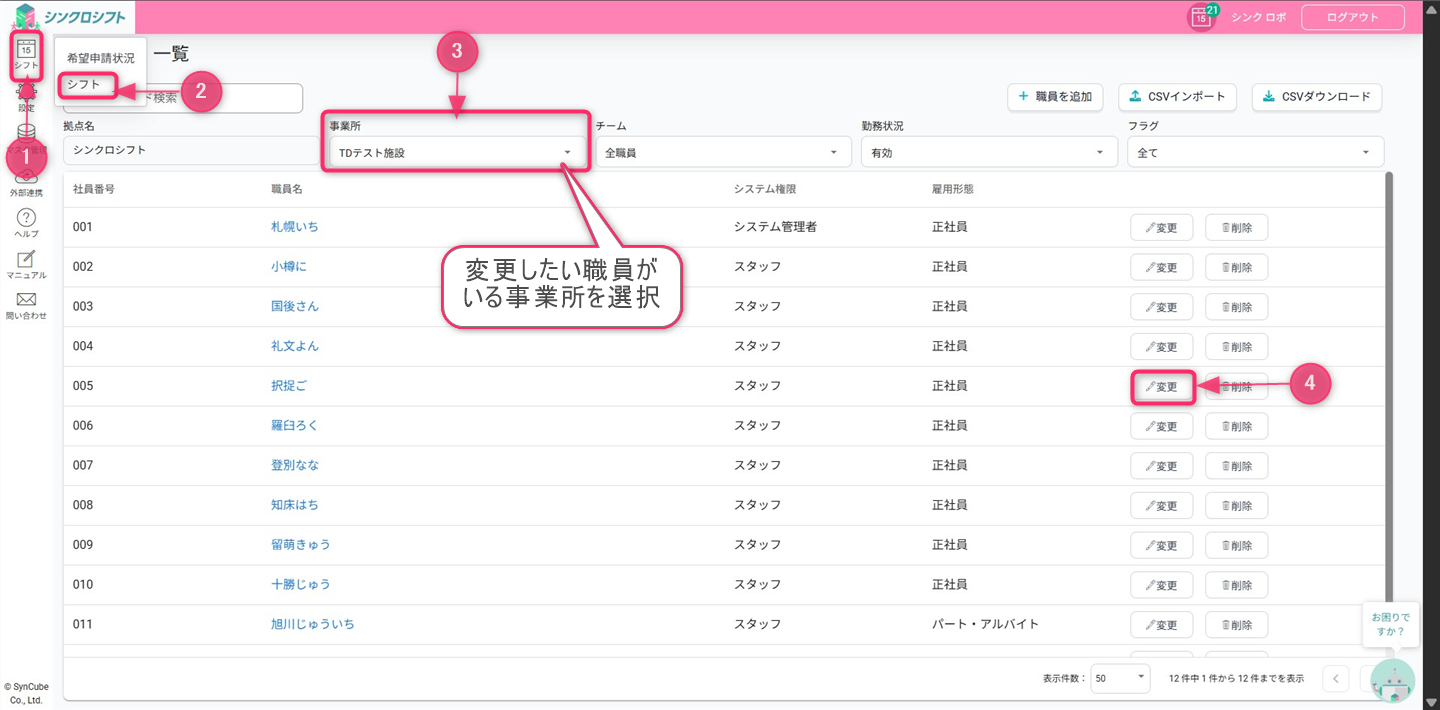Open staff link 小樽に
The width and height of the screenshot is (1440, 710).
pos(289,267)
